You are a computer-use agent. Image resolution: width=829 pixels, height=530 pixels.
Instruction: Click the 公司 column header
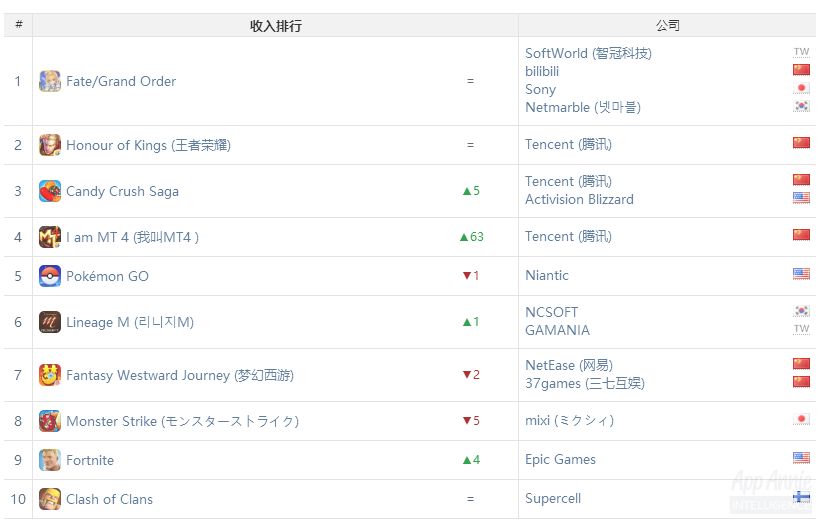[x=667, y=26]
